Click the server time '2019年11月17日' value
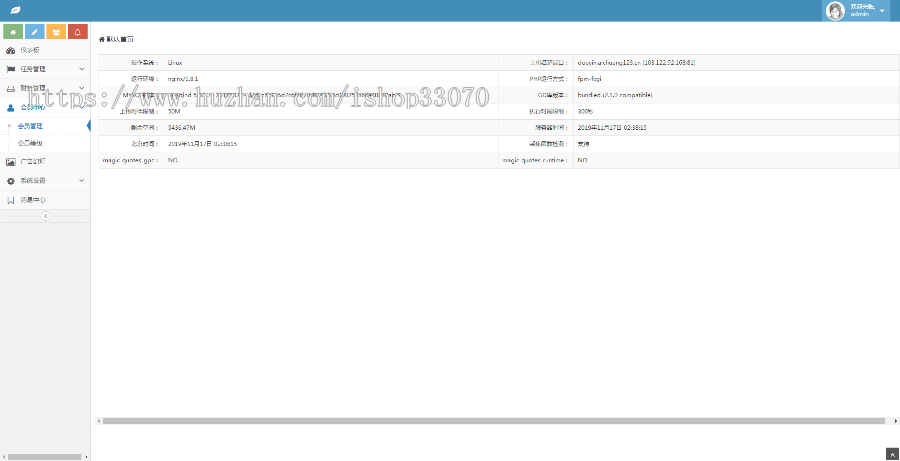The height and width of the screenshot is (461, 900). [x=612, y=127]
